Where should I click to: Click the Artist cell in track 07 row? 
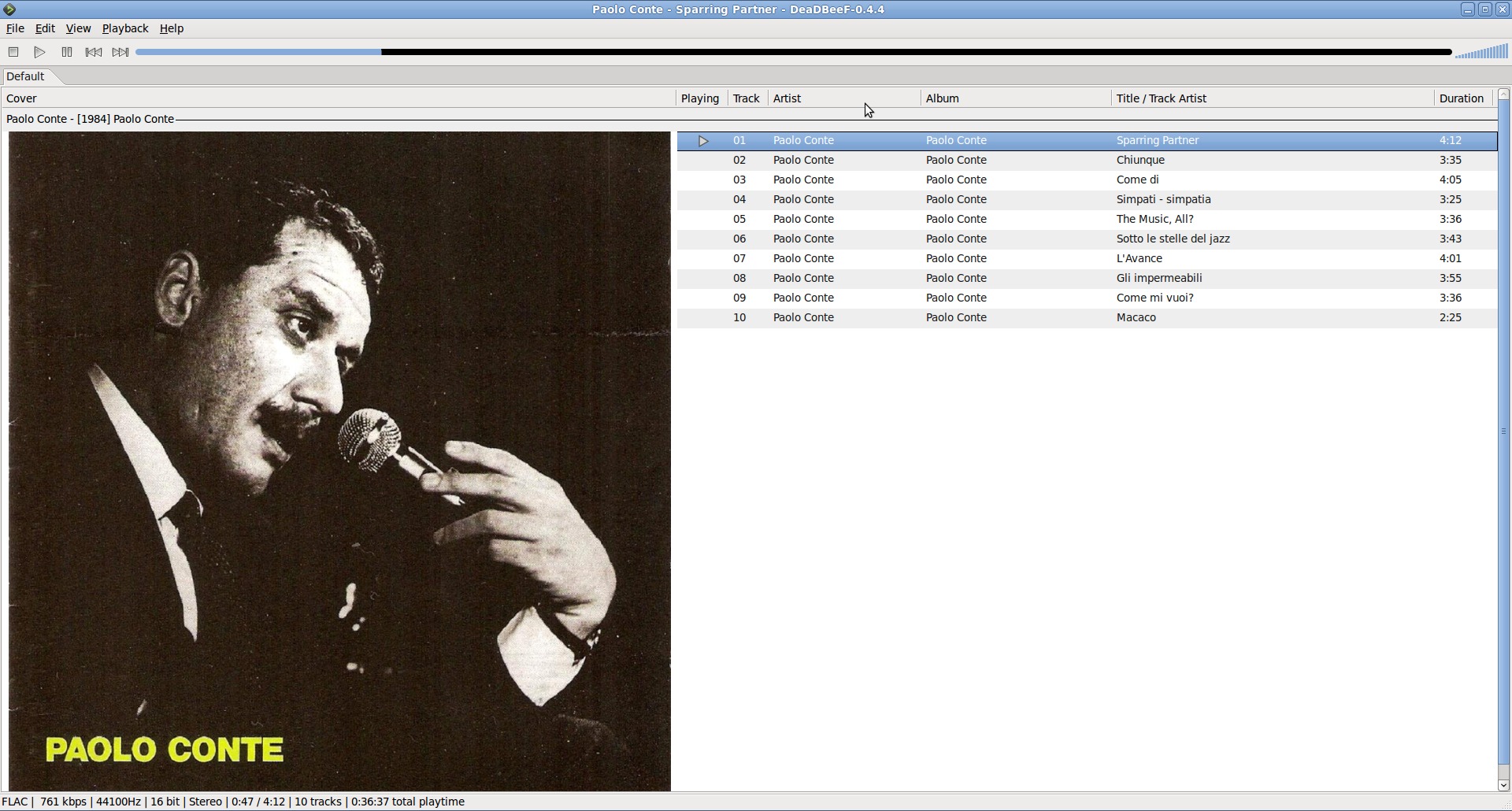(803, 258)
